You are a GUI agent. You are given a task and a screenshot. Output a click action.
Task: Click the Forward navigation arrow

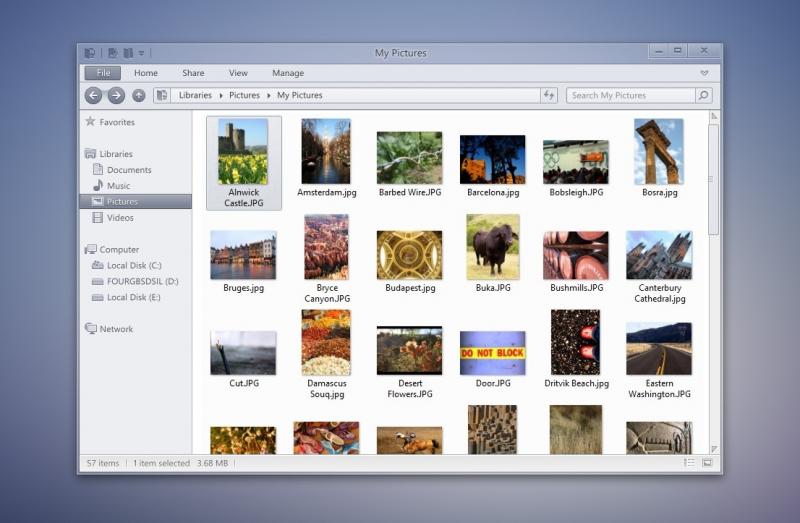(x=116, y=95)
